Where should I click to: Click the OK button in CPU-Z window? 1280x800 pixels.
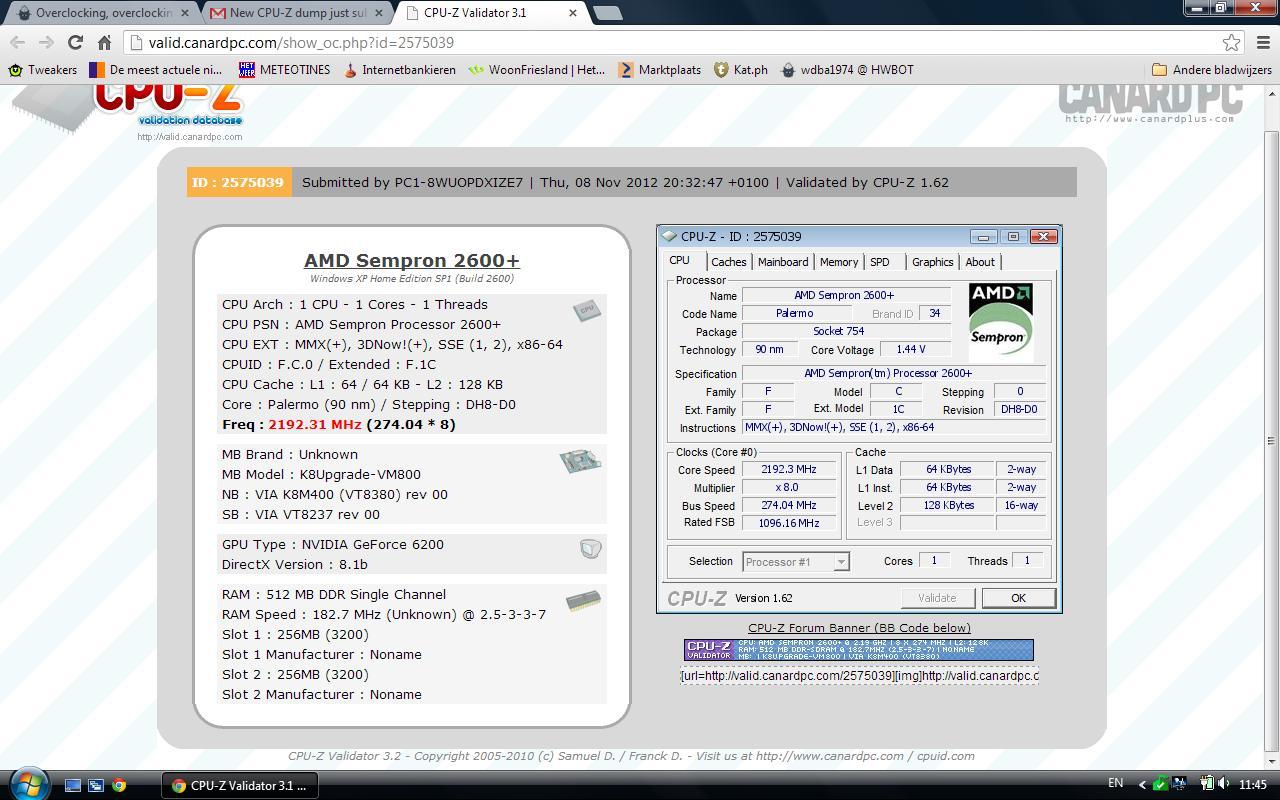1018,598
